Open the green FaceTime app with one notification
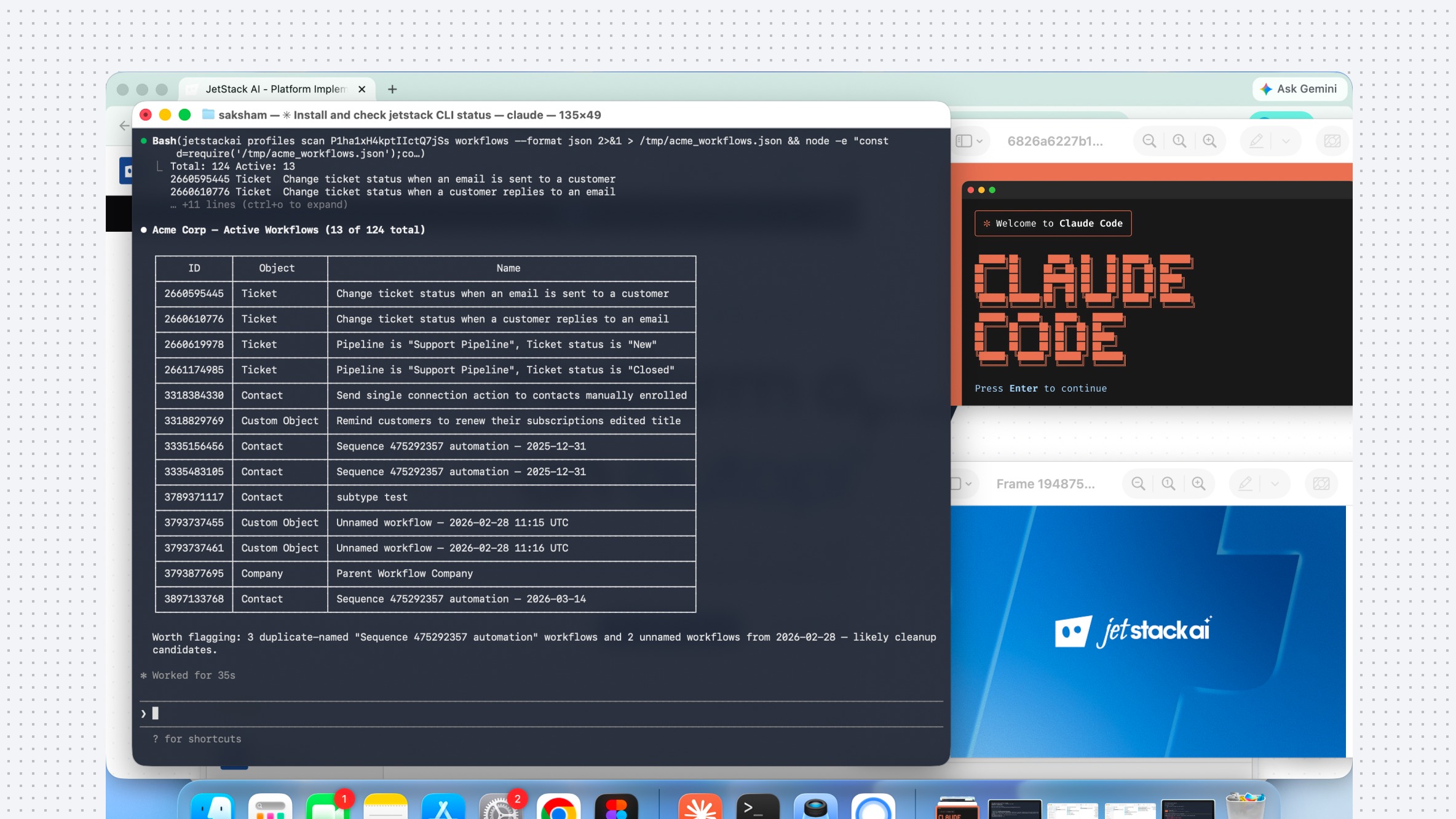1456x819 pixels. tap(328, 806)
